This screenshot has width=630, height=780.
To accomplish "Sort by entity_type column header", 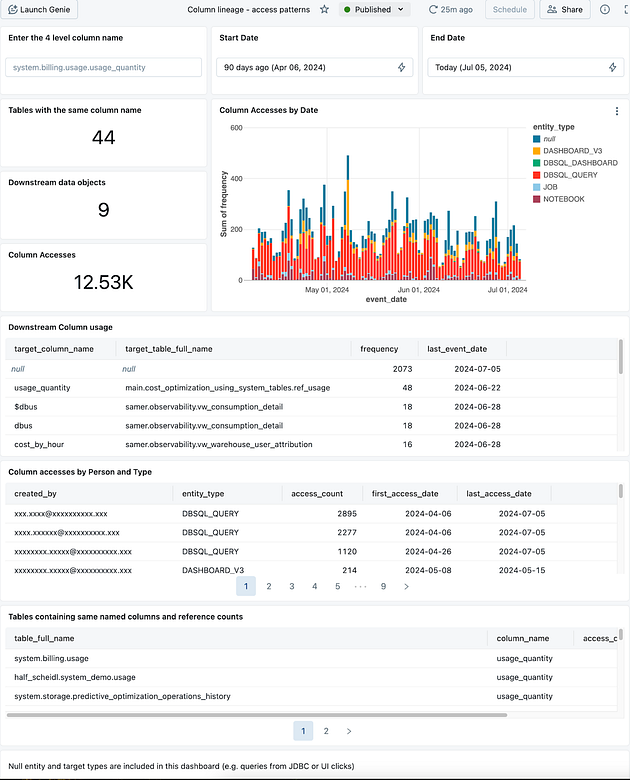I will pos(203,493).
